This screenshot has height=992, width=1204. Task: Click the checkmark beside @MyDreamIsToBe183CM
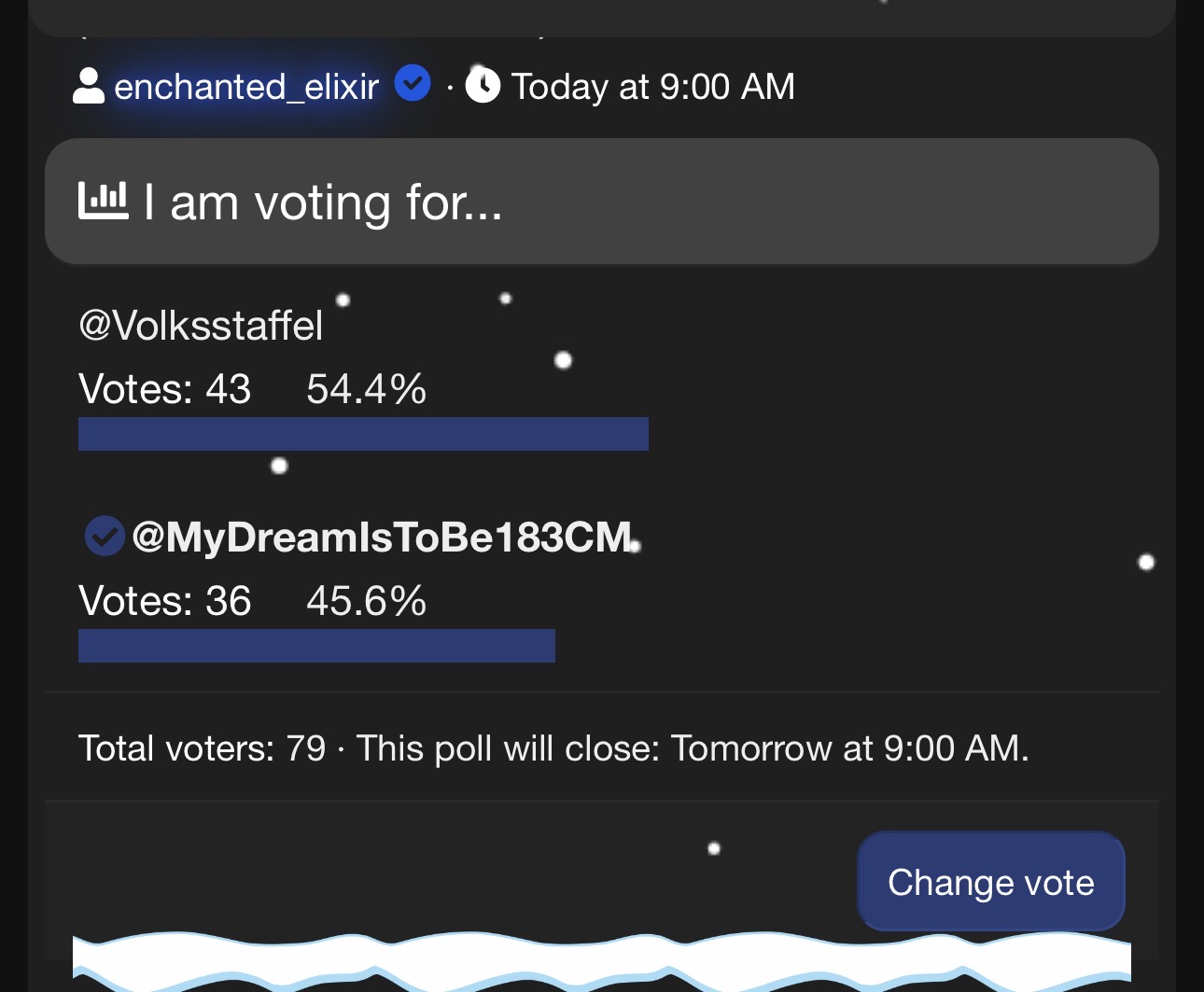tap(105, 537)
